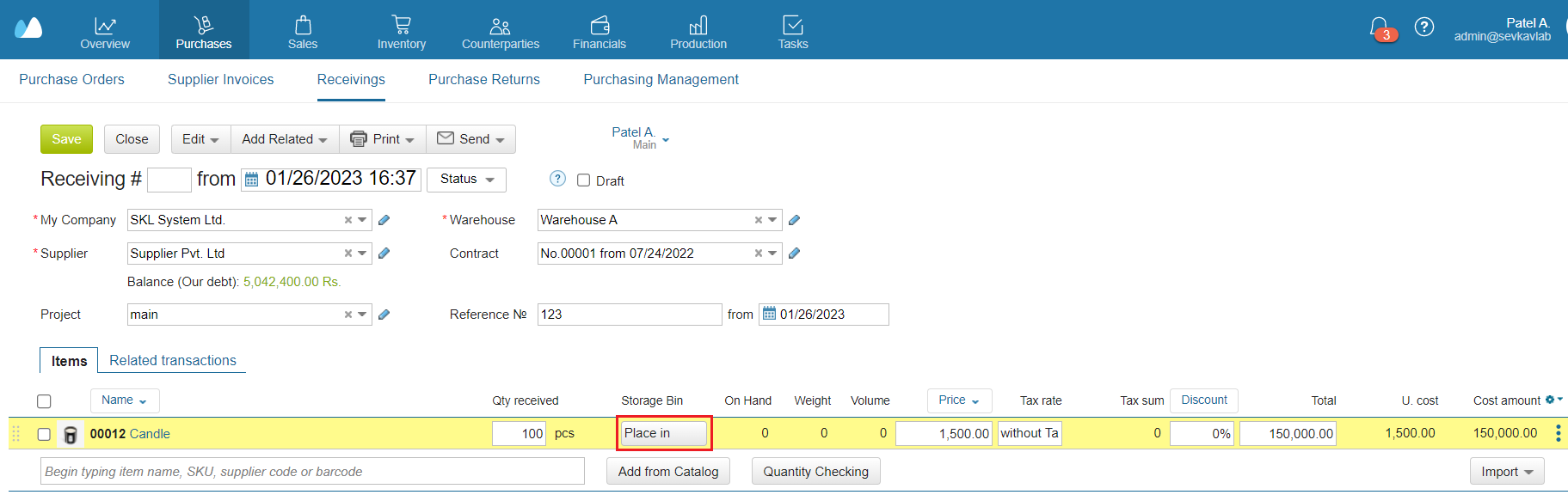
Task: Open the Production section
Action: pyautogui.click(x=698, y=30)
